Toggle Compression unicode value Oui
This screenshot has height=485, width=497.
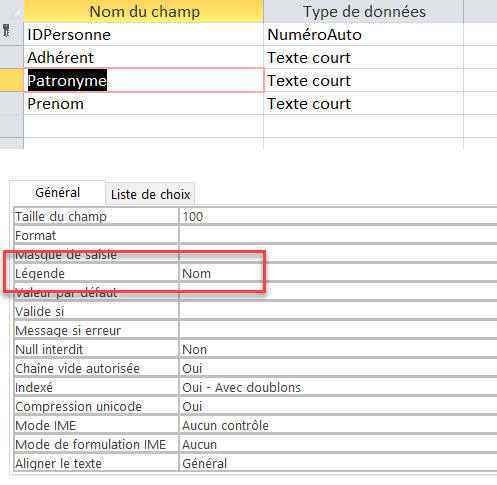338,407
